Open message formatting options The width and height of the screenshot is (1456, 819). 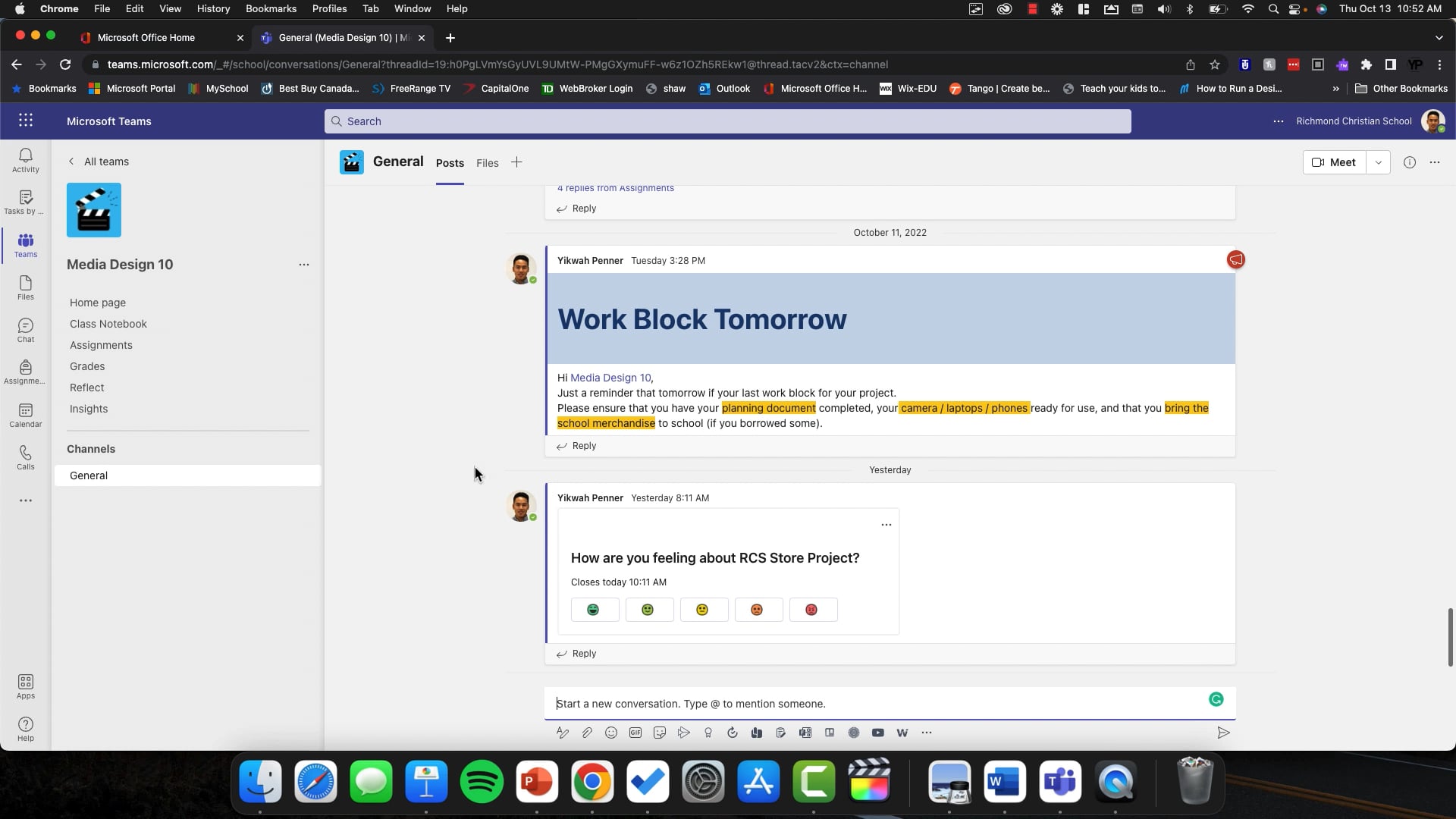pos(562,733)
